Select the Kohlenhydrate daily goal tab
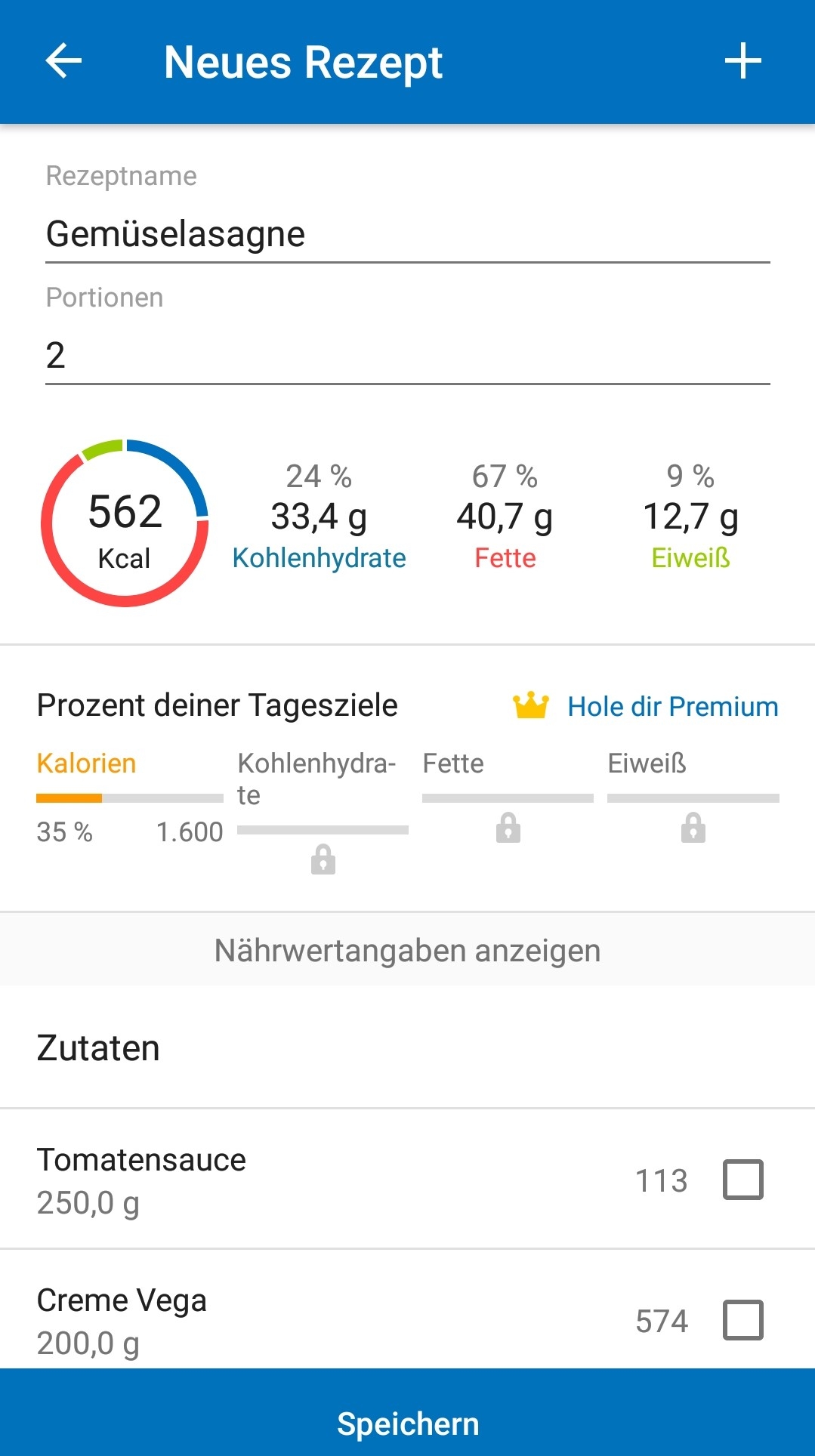The height and width of the screenshot is (1456, 815). point(316,778)
